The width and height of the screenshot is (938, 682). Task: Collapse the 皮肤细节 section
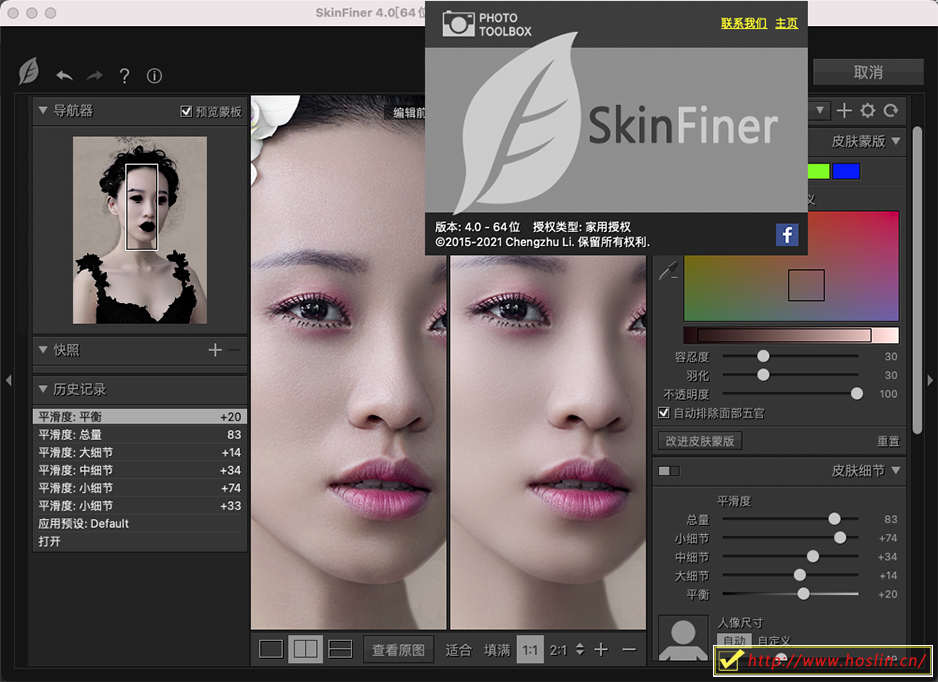point(896,470)
